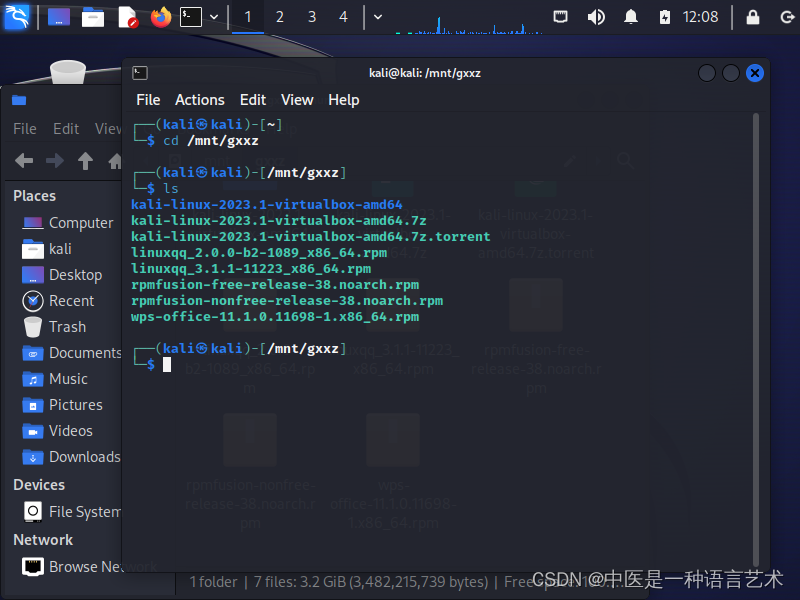This screenshot has width=800, height=600.
Task: Select Music in Places sidebar
Action: (x=55, y=379)
